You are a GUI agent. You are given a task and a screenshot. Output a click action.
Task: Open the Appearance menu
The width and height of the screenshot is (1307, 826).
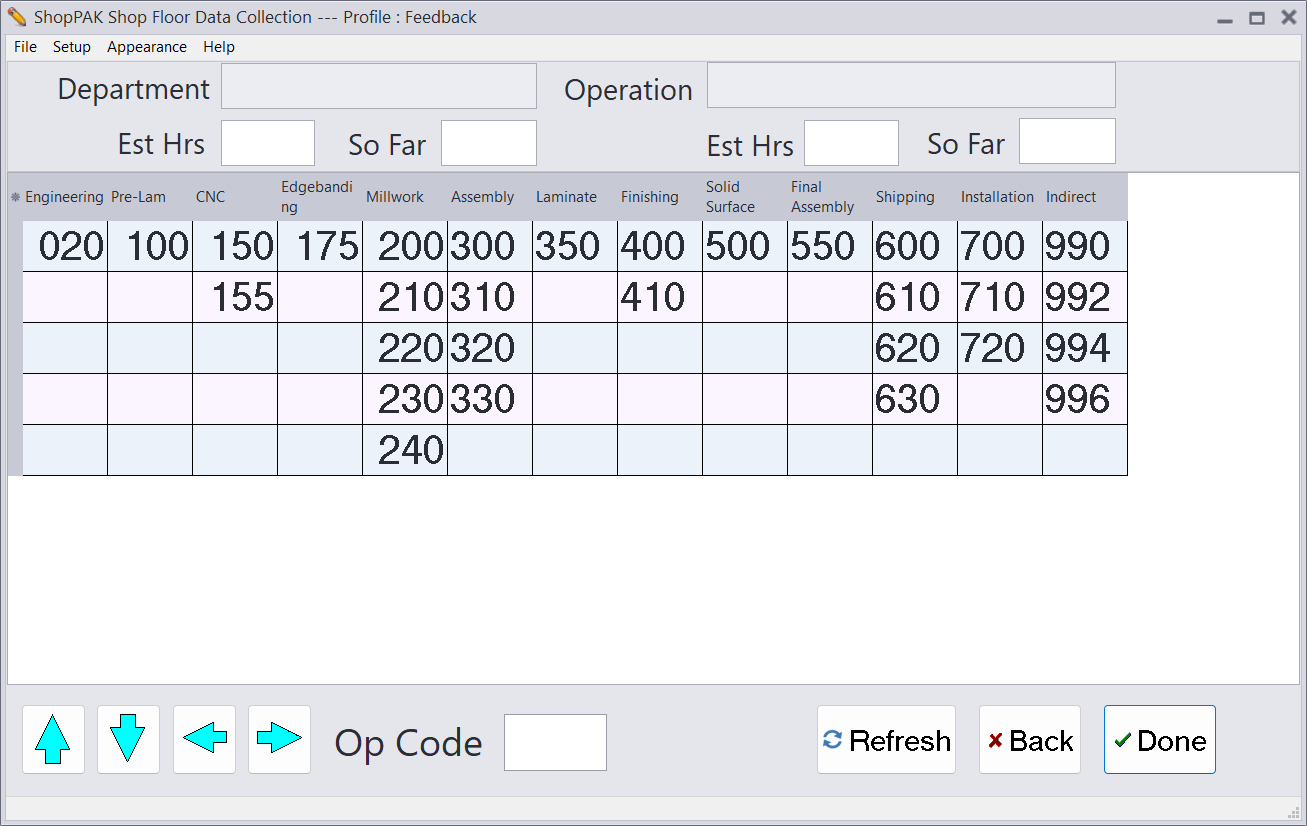(x=147, y=47)
